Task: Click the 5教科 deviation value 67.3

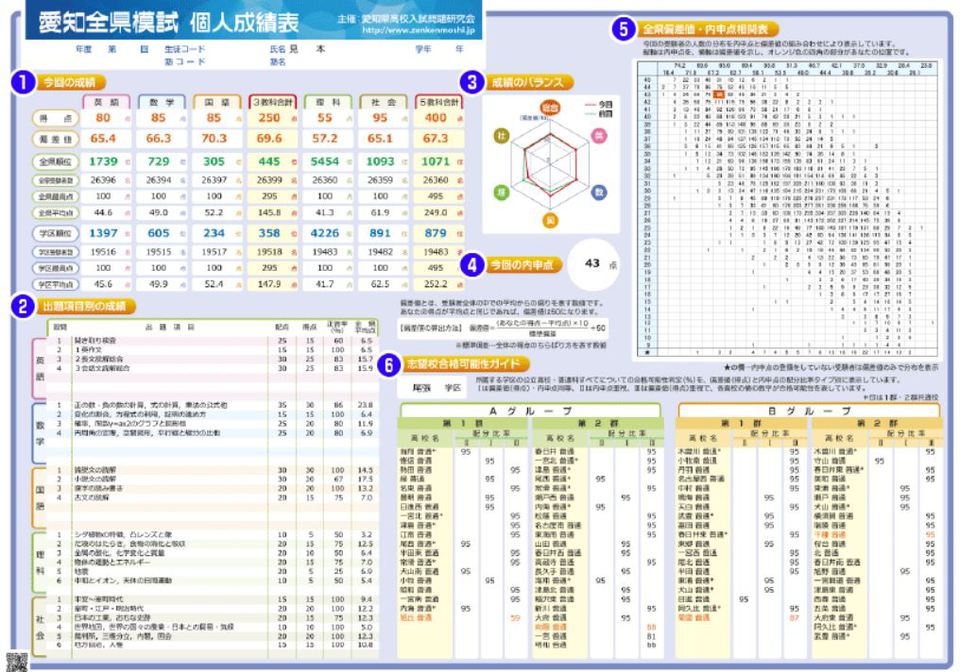Action: [435, 139]
